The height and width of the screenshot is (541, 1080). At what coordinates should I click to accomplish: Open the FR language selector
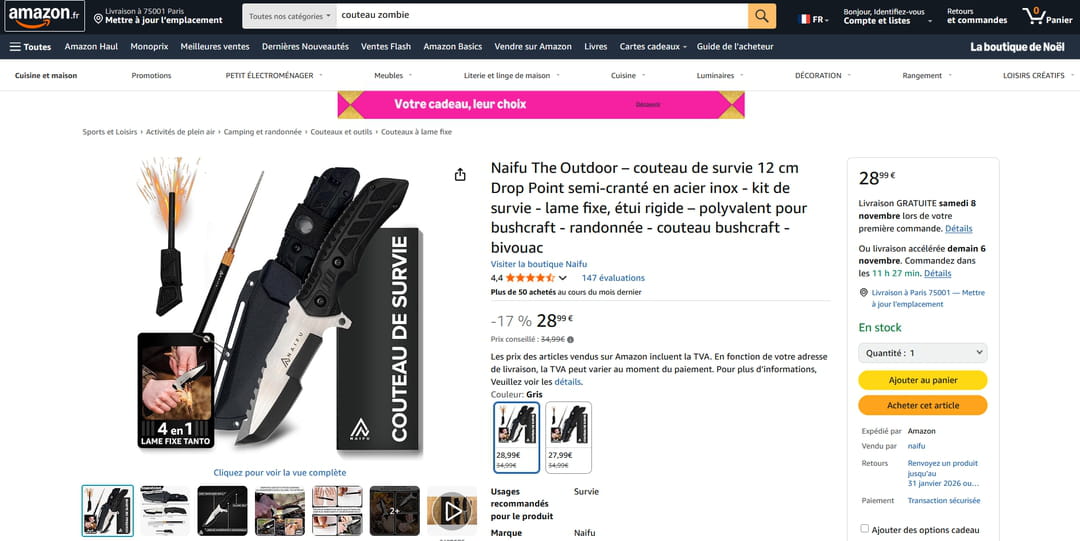click(813, 19)
